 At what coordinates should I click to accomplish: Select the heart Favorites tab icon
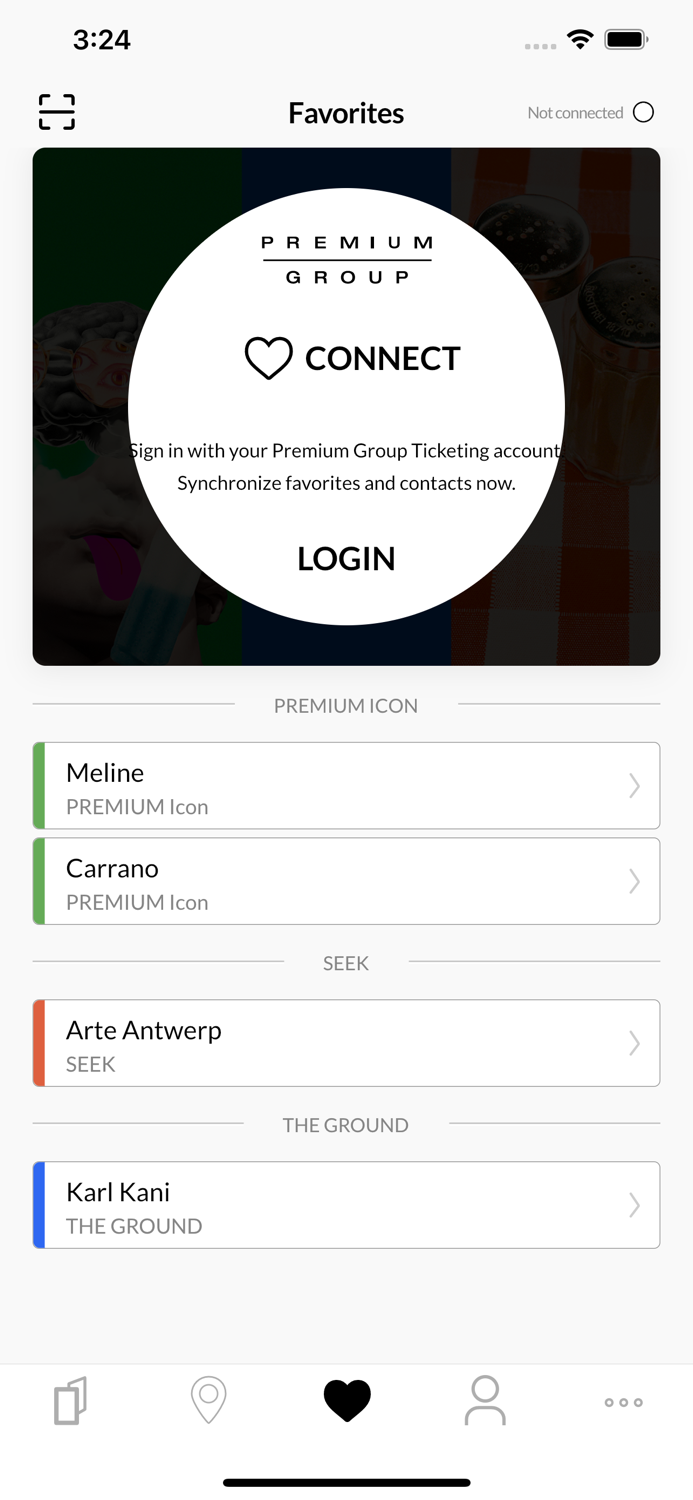pyautogui.click(x=346, y=1401)
